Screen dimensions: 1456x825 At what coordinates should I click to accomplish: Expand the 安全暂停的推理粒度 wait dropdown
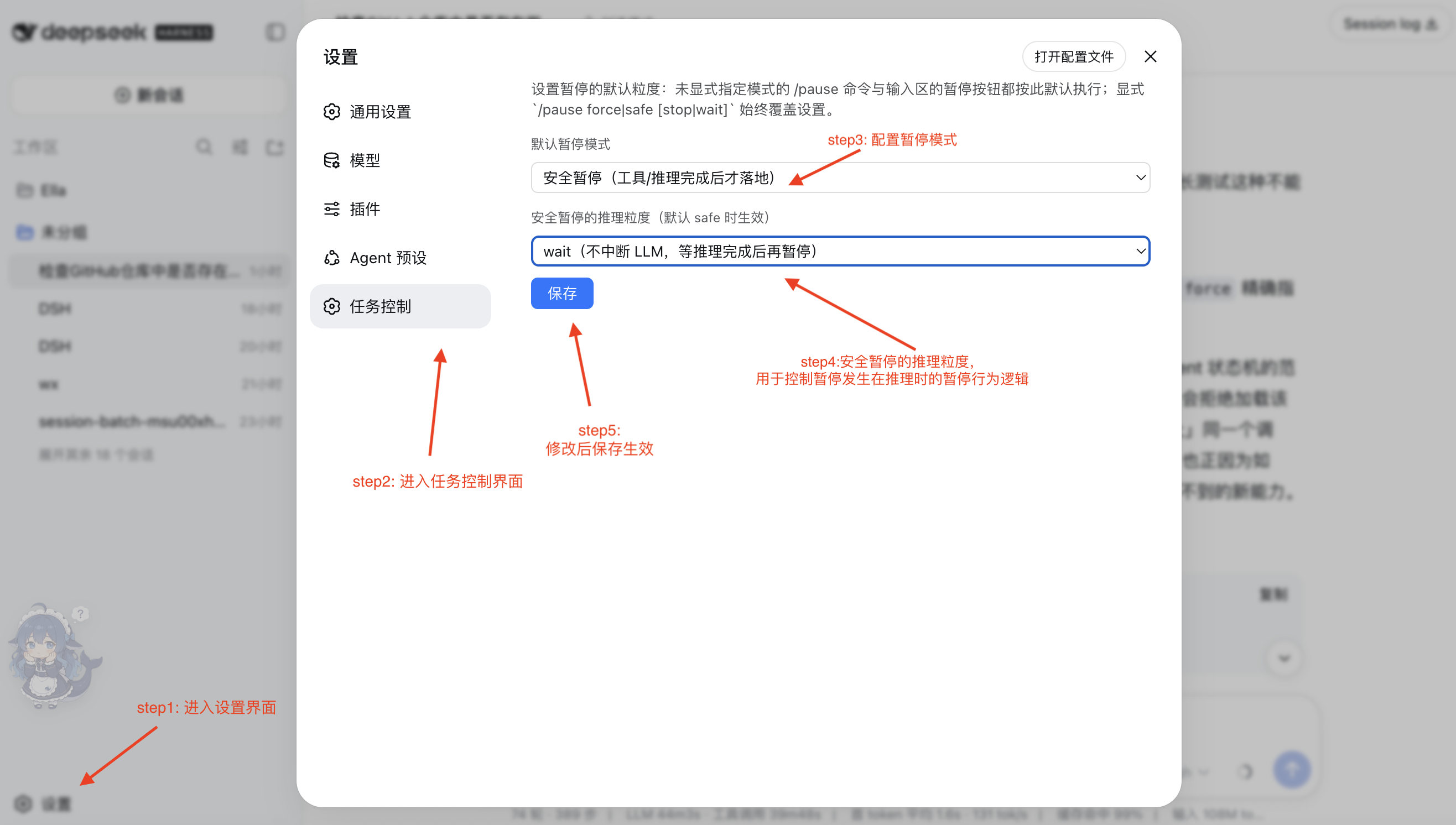pyautogui.click(x=840, y=251)
